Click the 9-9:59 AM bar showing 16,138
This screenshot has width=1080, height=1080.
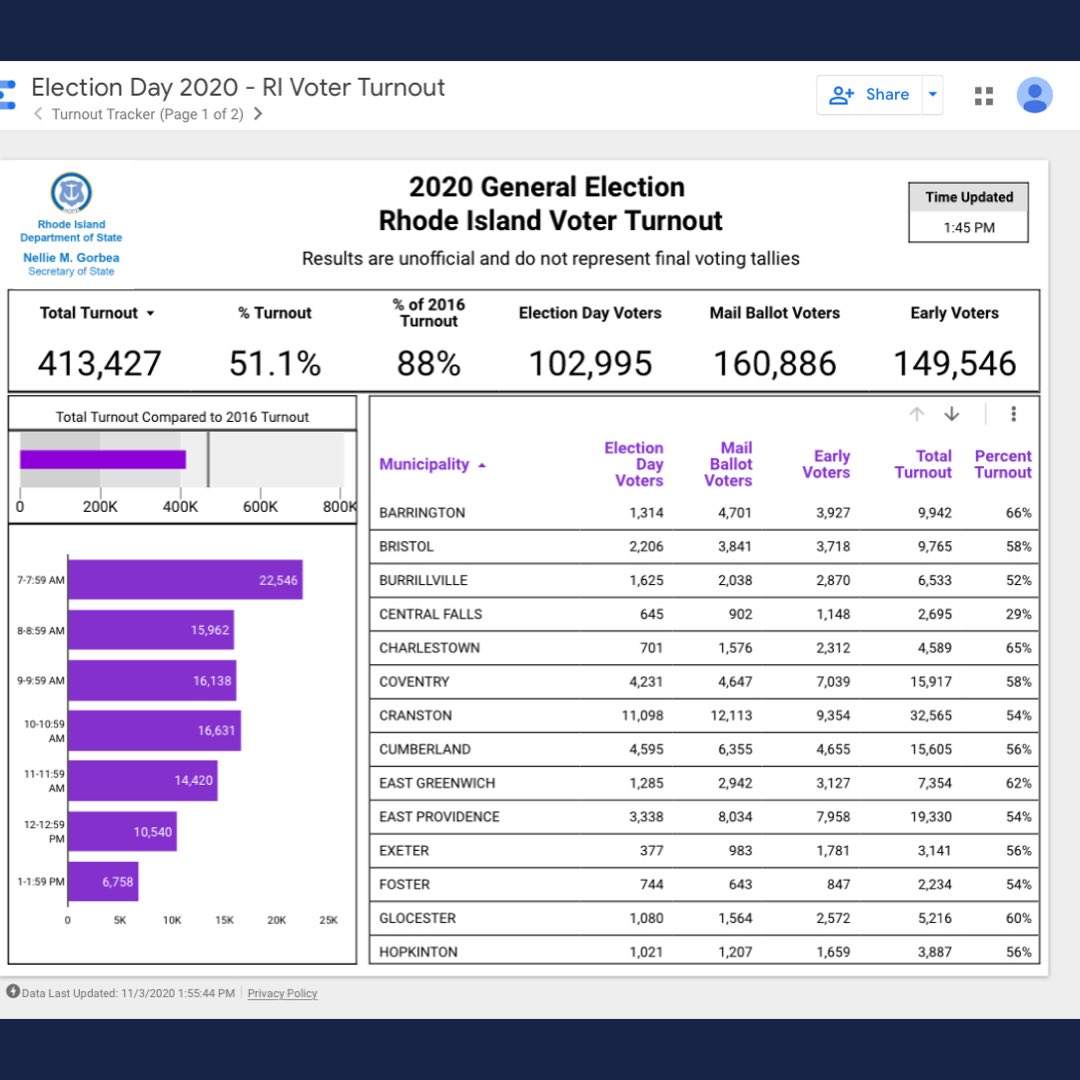152,681
